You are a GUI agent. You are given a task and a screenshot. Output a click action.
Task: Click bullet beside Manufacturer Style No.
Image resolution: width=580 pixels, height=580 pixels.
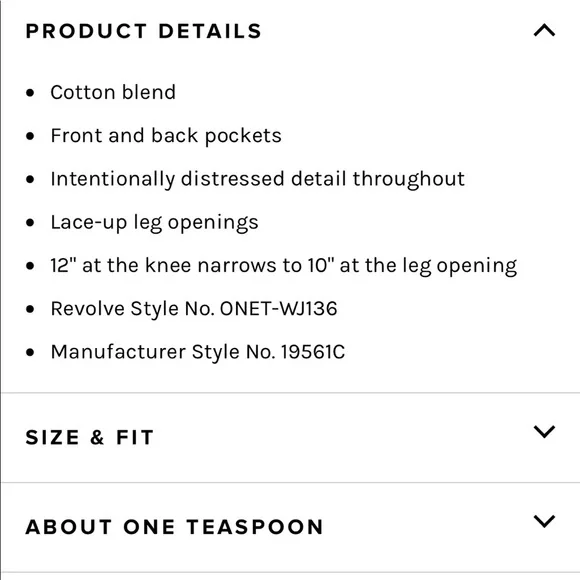[30, 353]
